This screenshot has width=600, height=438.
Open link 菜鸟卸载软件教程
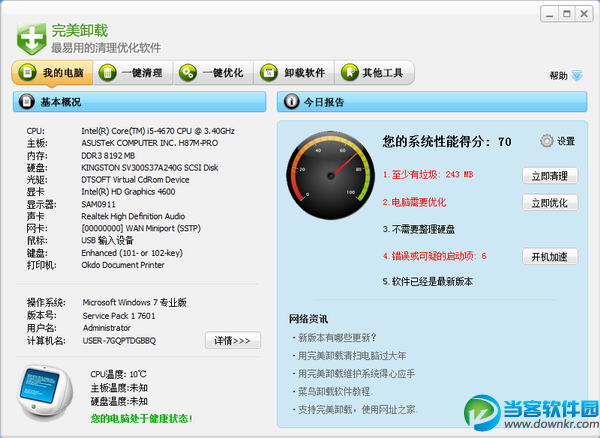(335, 392)
